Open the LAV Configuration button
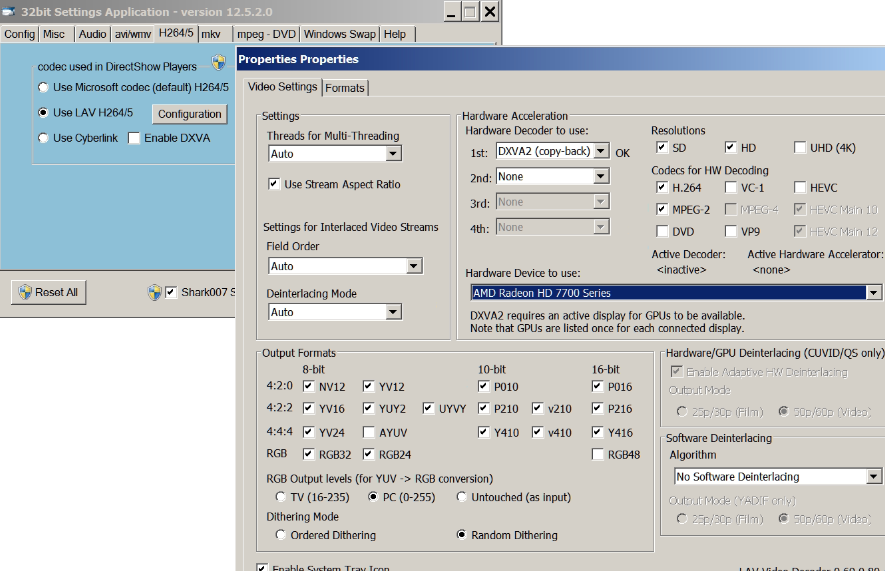 click(189, 114)
